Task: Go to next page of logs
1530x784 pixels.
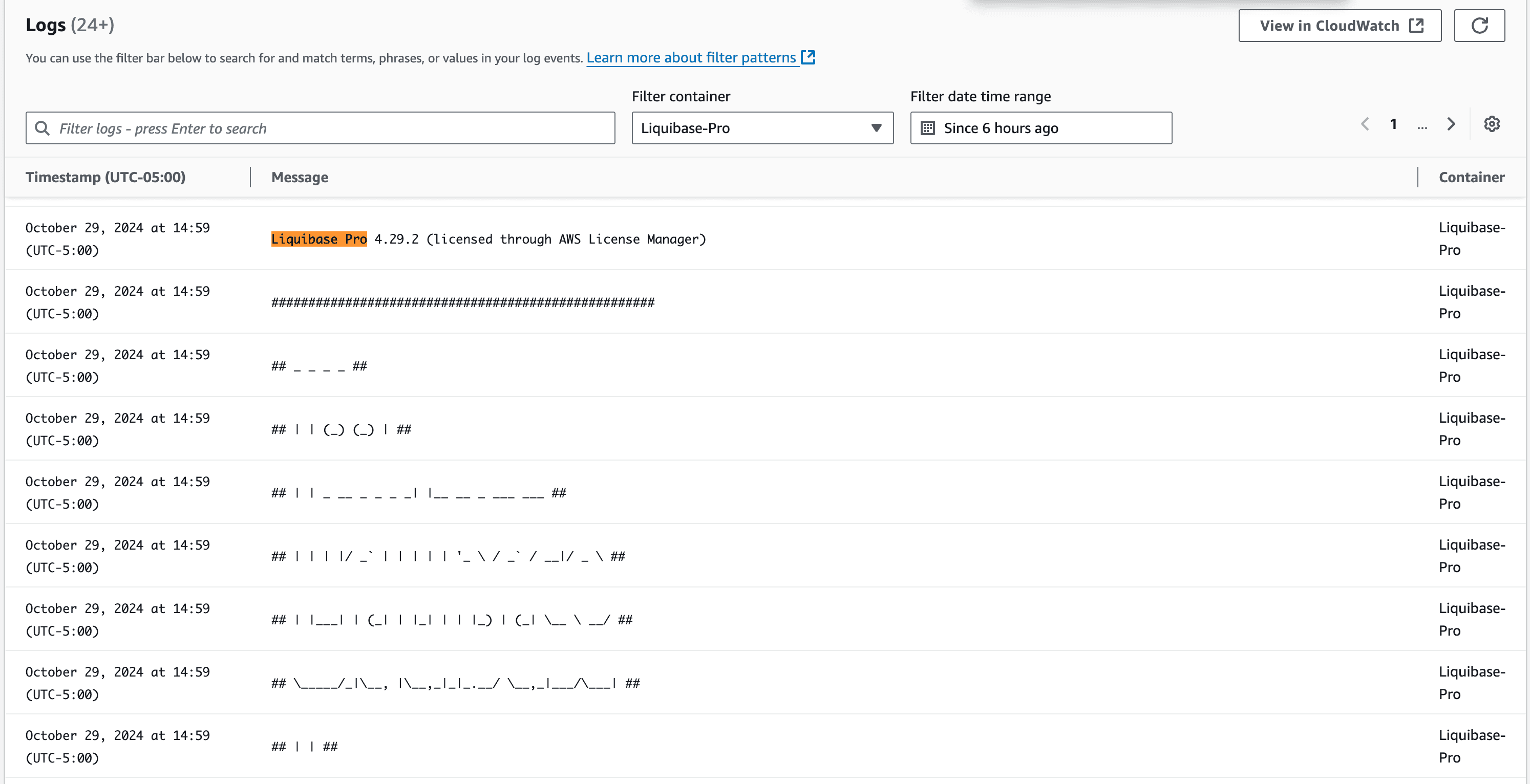Action: click(1451, 124)
